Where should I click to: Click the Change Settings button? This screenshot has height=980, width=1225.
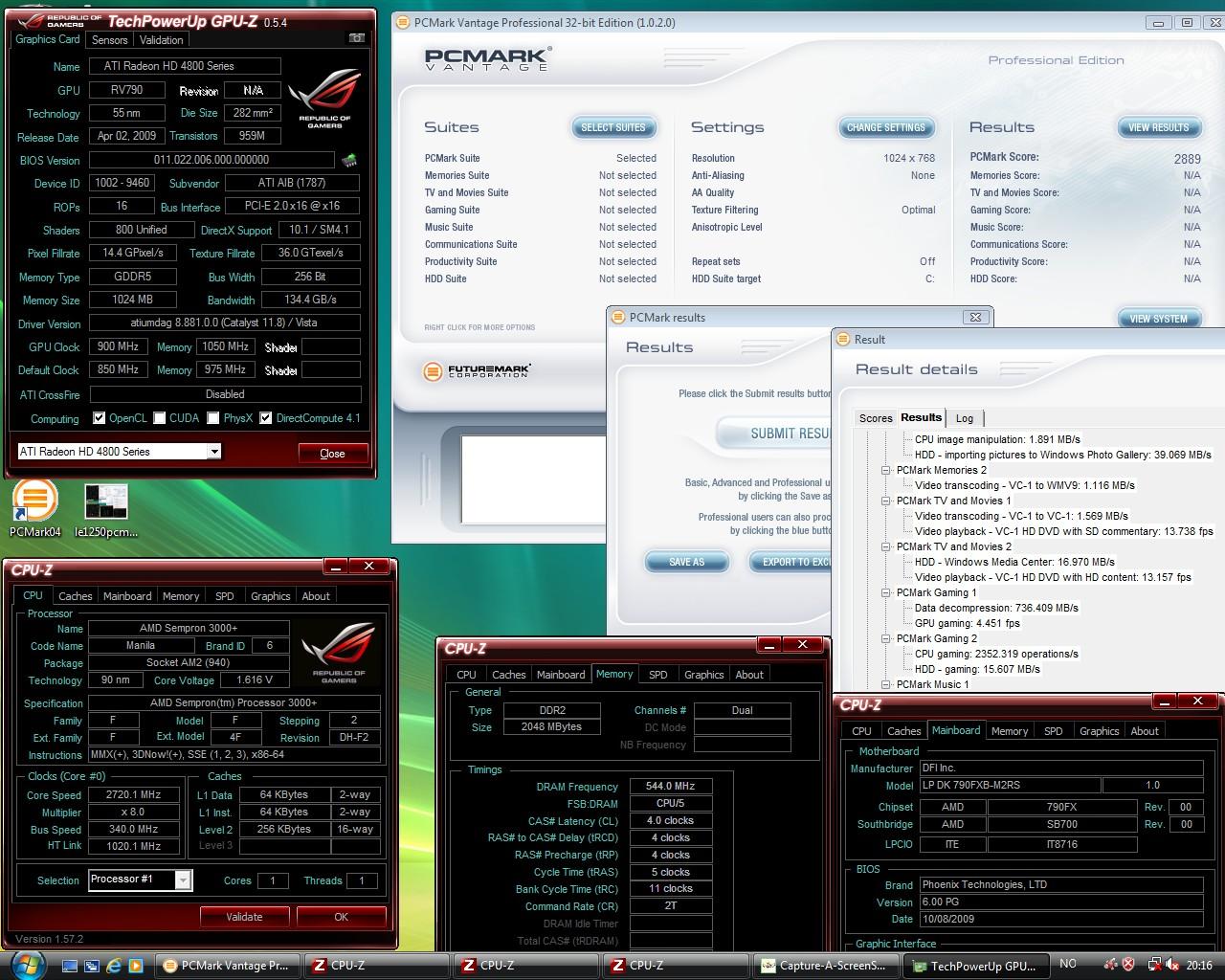coord(885,127)
